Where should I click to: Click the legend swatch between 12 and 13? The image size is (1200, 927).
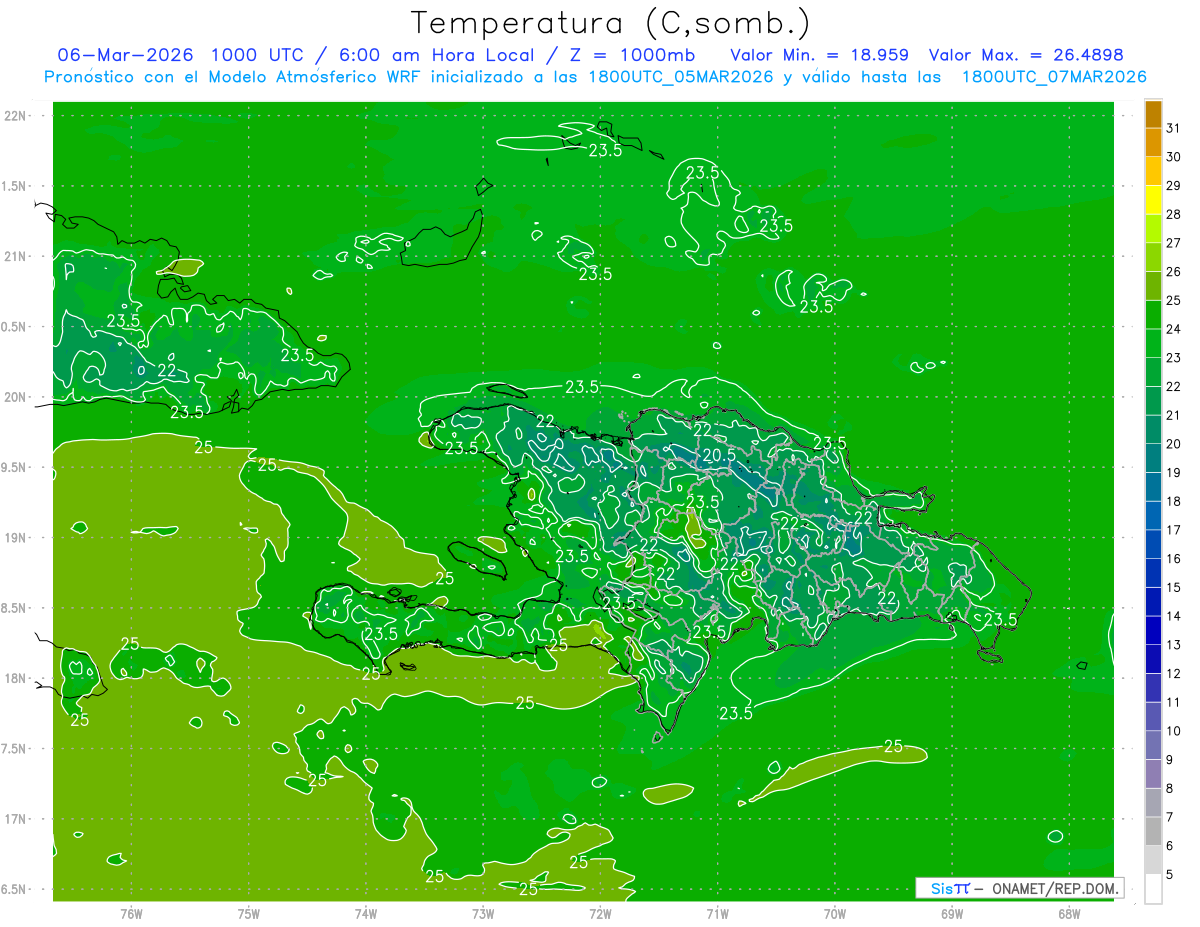click(1153, 660)
